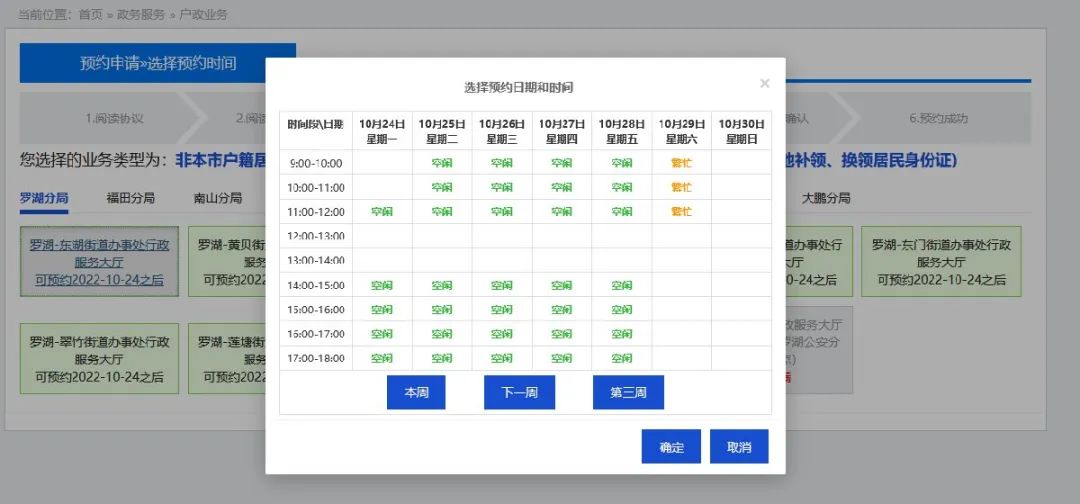Select 空闲 slot 15:00-16:00 on 10月25日
This screenshot has width=1080, height=504.
point(442,310)
